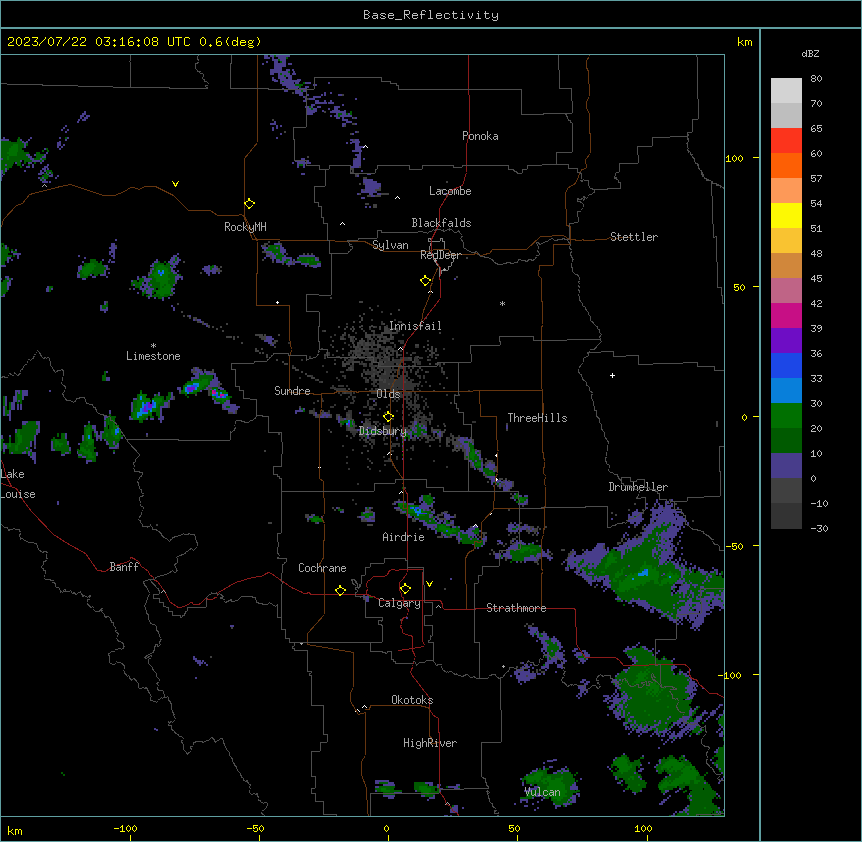862x842 pixels.
Task: Select the Banff label
Action: 124,567
